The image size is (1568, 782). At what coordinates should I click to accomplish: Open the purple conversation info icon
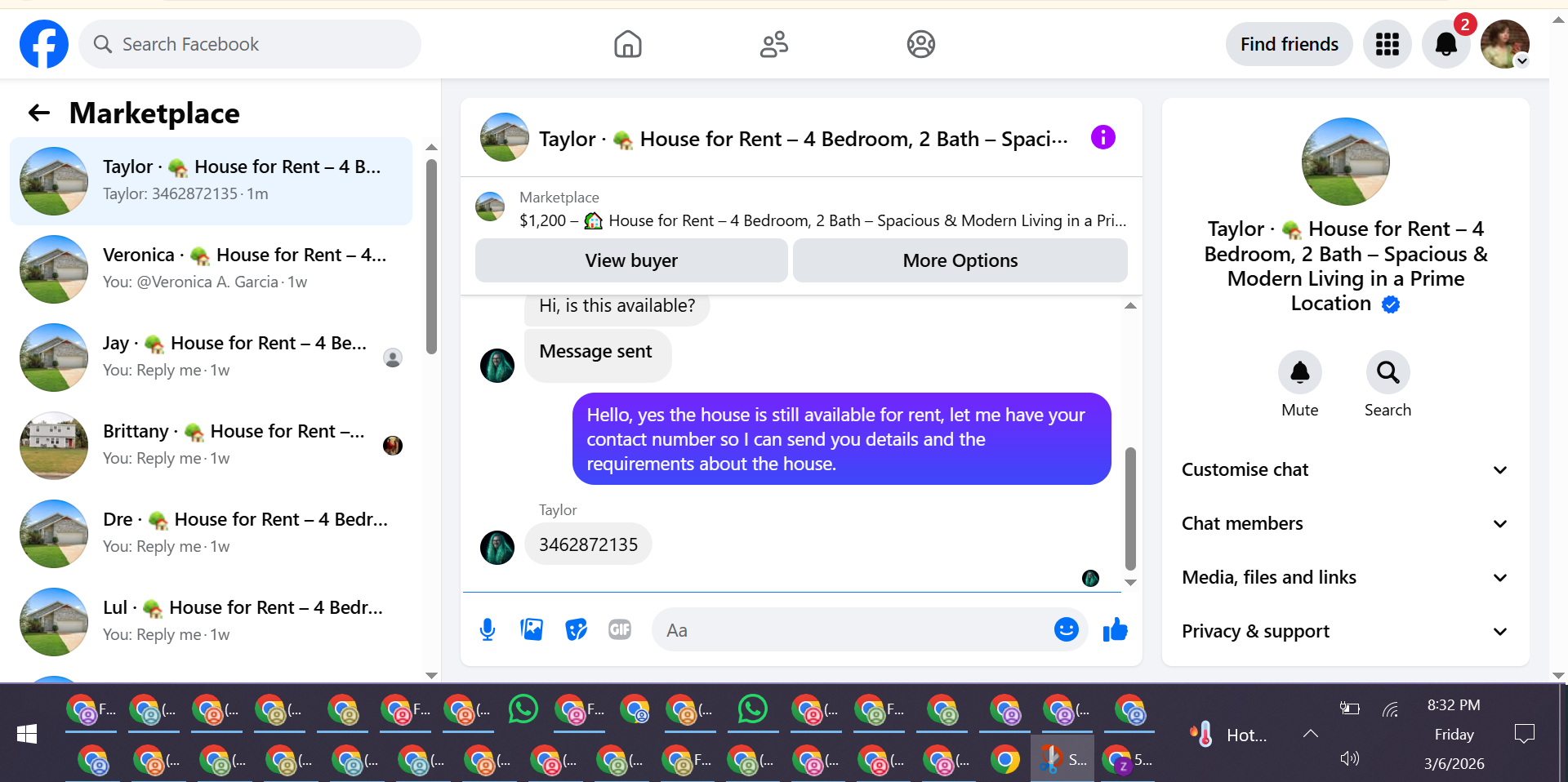[1102, 137]
